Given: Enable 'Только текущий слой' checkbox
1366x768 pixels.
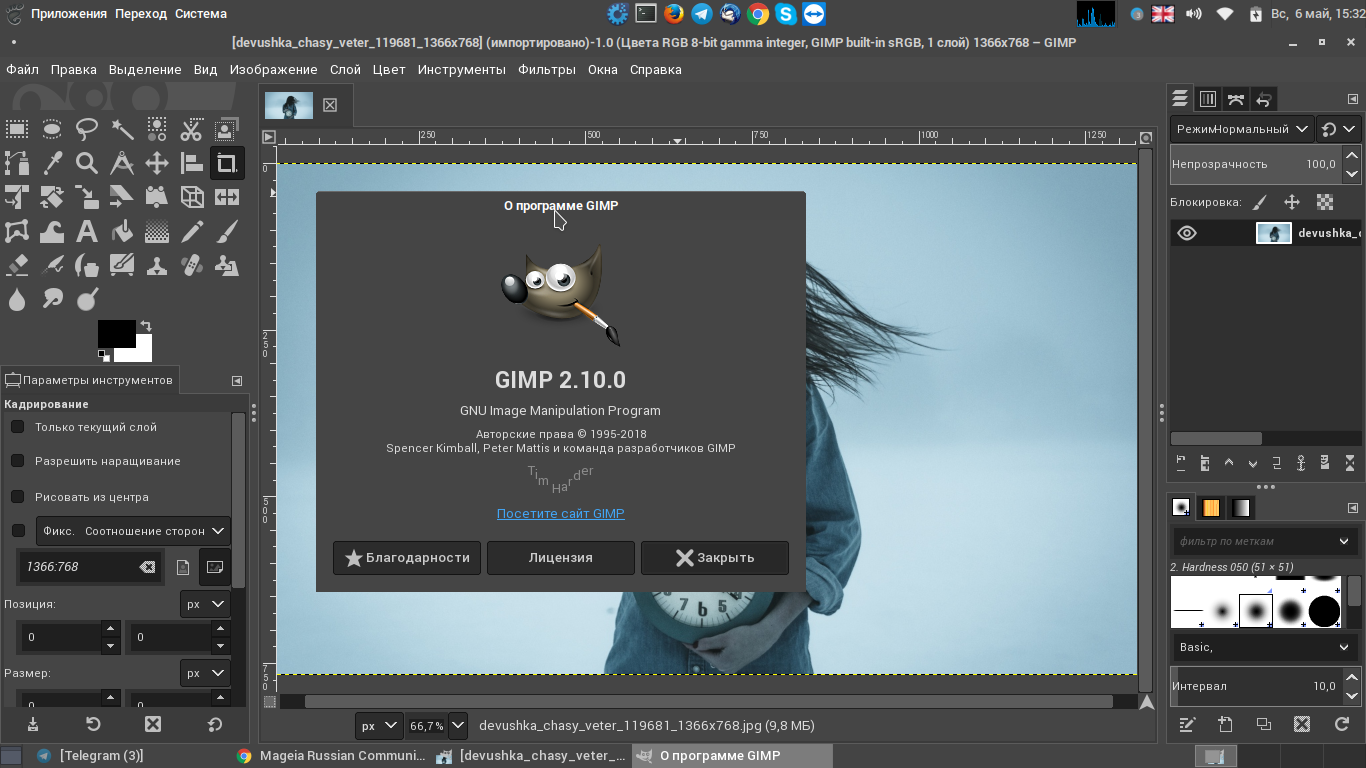Looking at the screenshot, I should 17,427.
